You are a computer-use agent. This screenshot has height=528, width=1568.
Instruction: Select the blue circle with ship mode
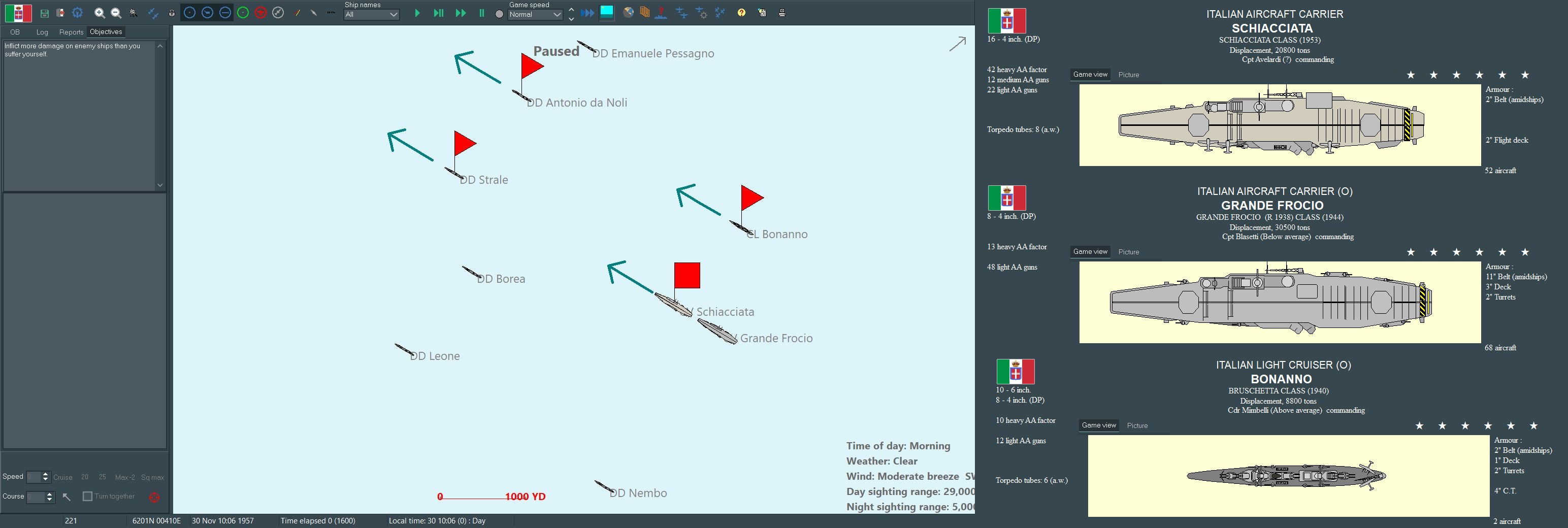pos(208,13)
